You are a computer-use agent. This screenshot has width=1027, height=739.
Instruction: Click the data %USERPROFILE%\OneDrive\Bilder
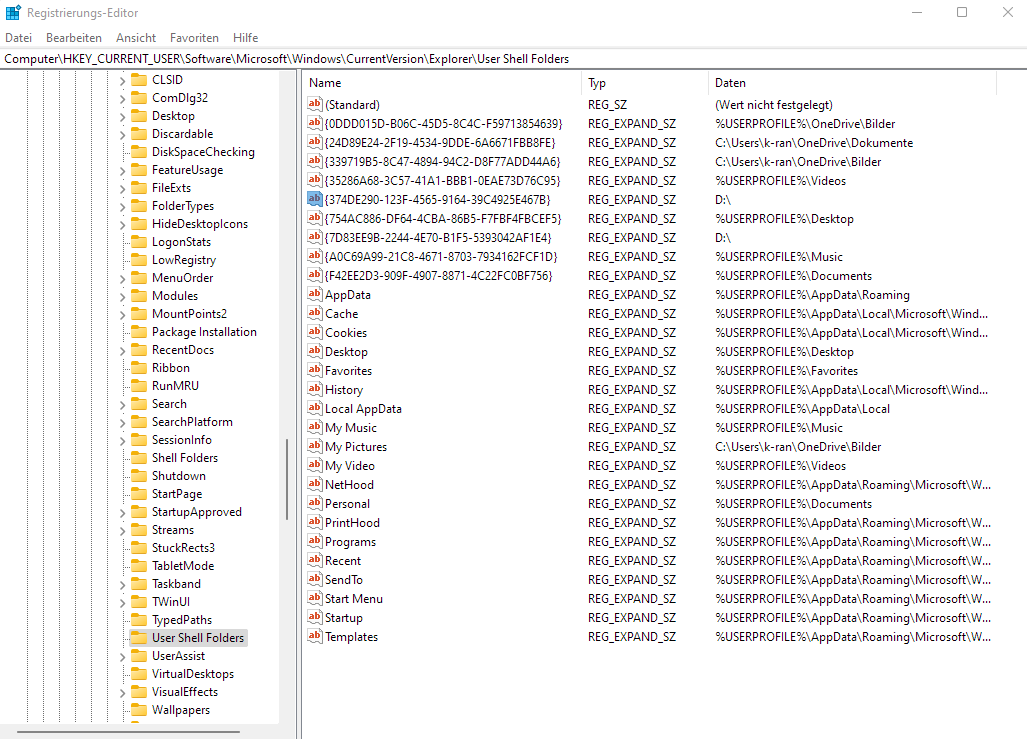(x=805, y=124)
